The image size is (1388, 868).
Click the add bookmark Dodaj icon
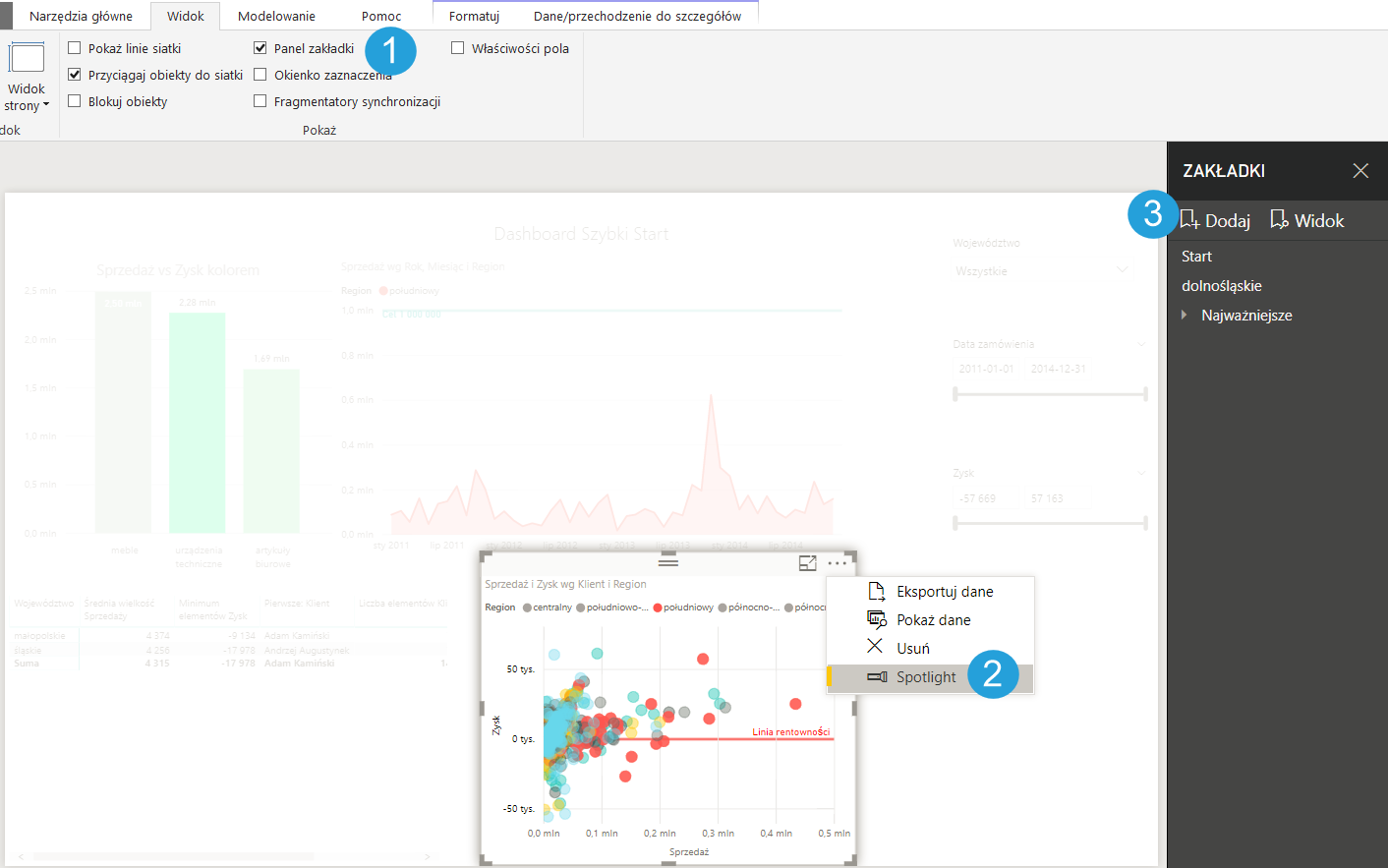point(1189,219)
